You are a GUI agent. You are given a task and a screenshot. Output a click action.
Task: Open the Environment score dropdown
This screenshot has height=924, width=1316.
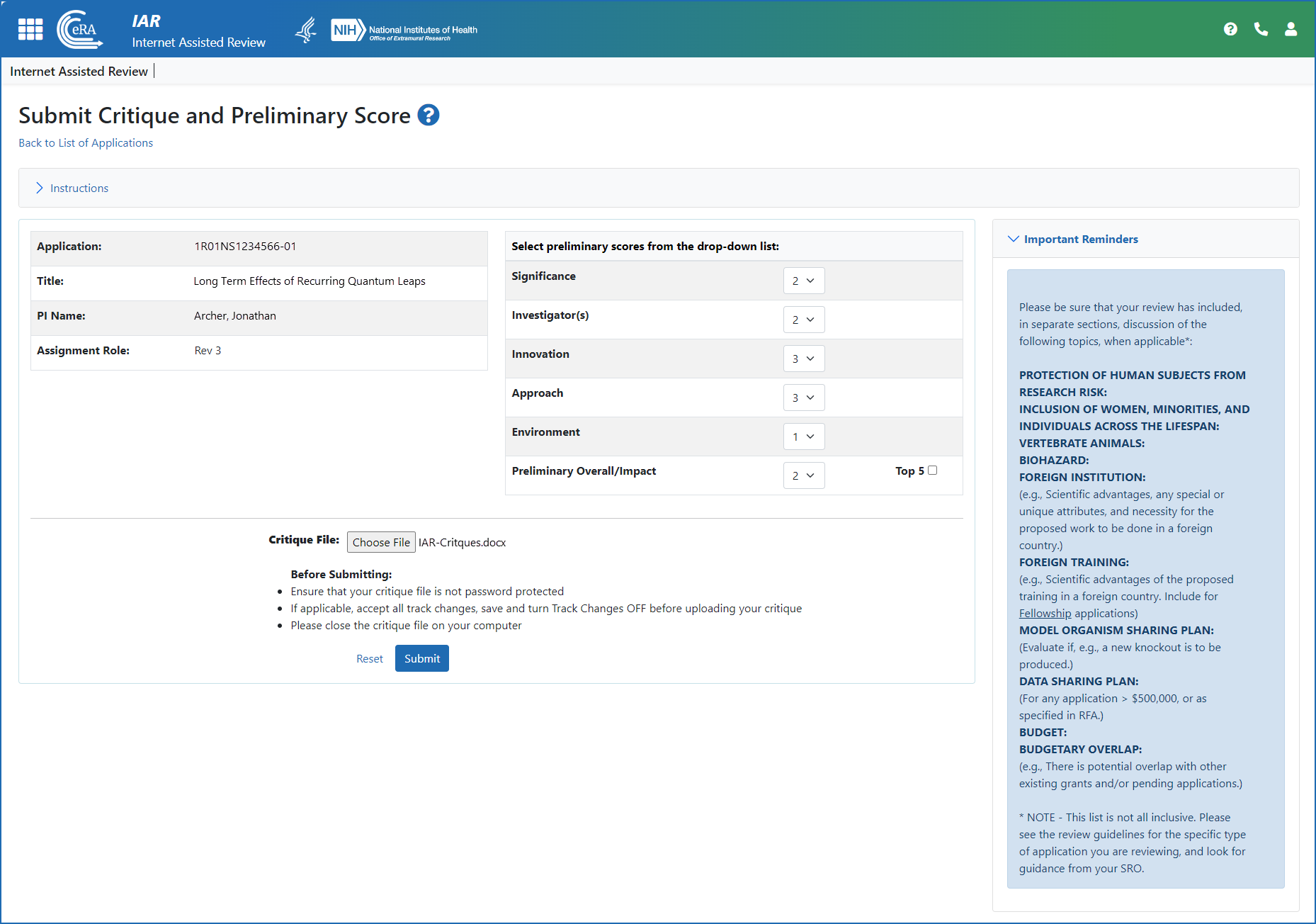coord(803,436)
